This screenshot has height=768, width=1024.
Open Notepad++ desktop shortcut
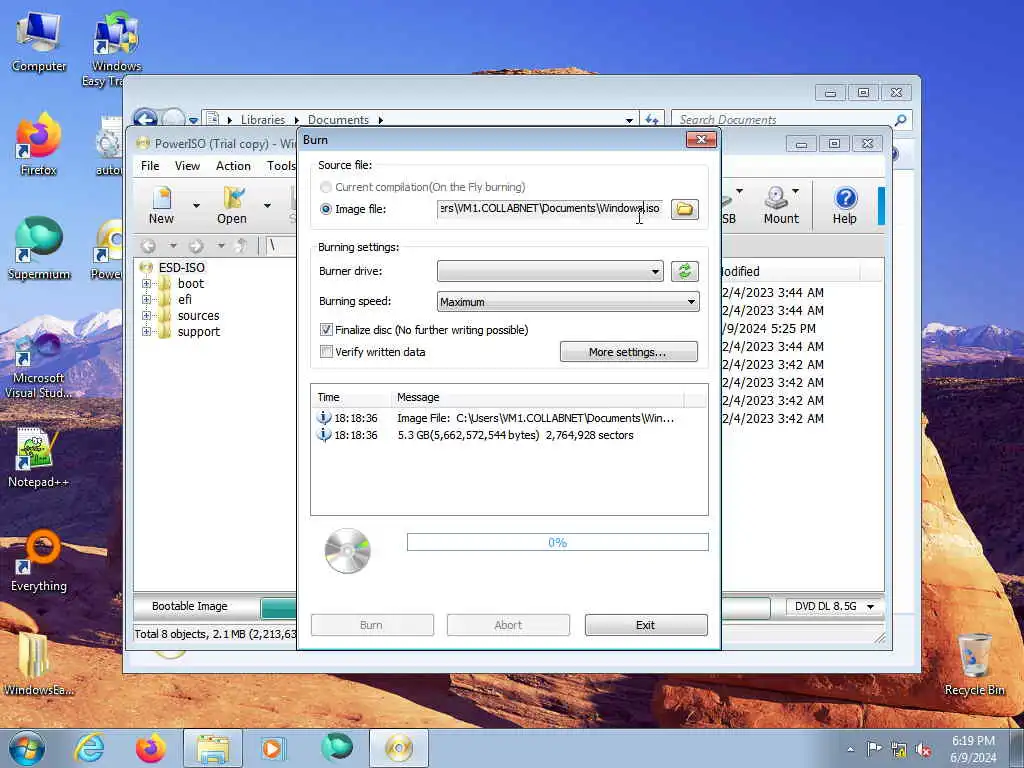click(39, 457)
